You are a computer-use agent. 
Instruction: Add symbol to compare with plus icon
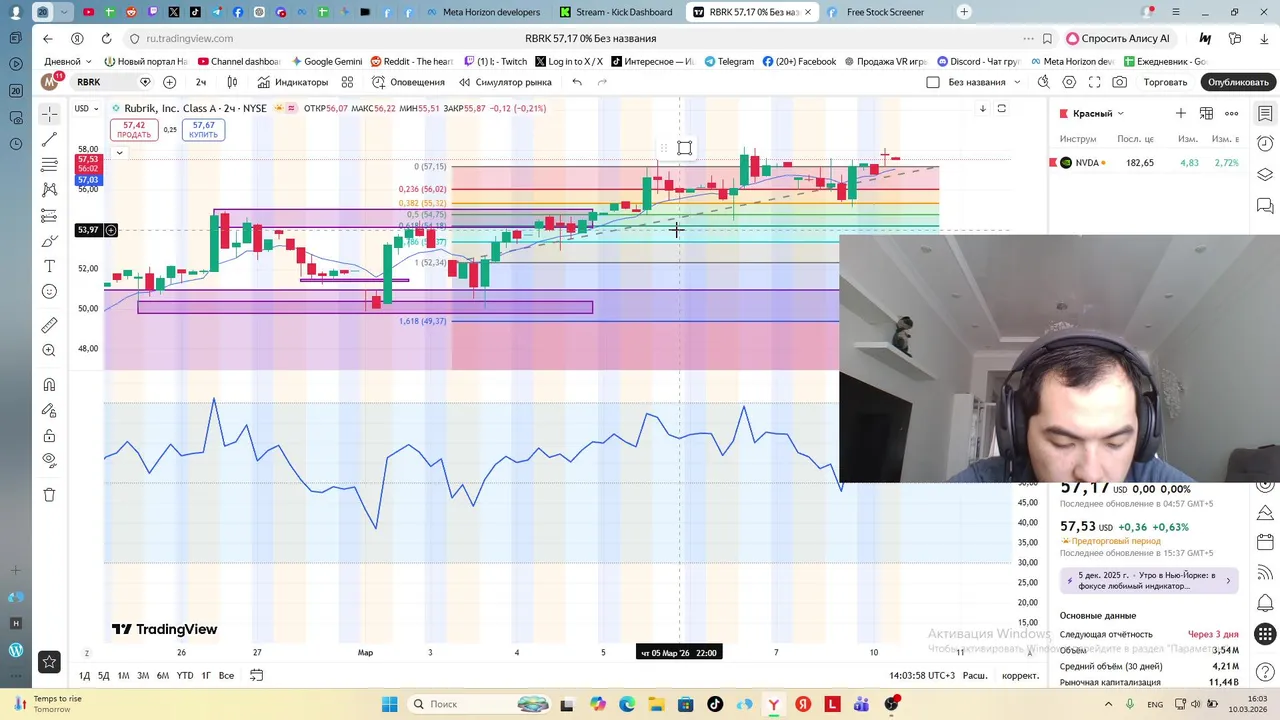[x=169, y=82]
